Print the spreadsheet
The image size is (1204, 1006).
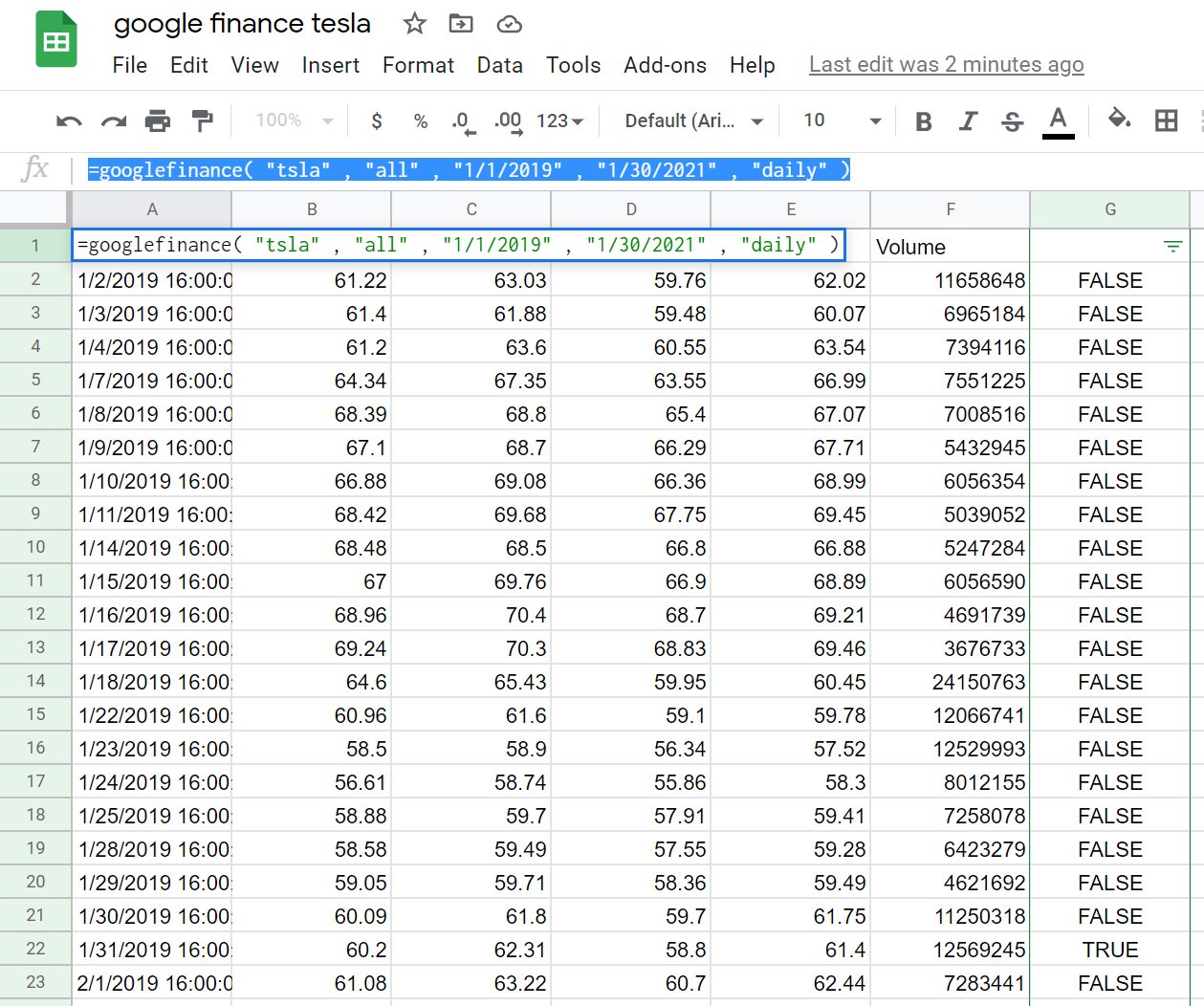pyautogui.click(x=158, y=121)
